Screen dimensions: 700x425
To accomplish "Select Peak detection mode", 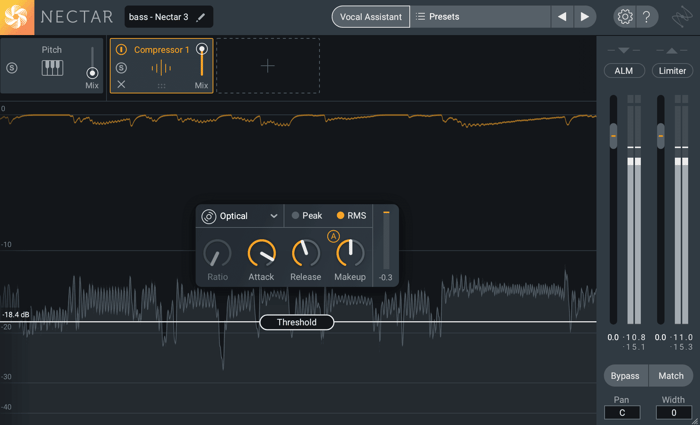I will pyautogui.click(x=307, y=216).
